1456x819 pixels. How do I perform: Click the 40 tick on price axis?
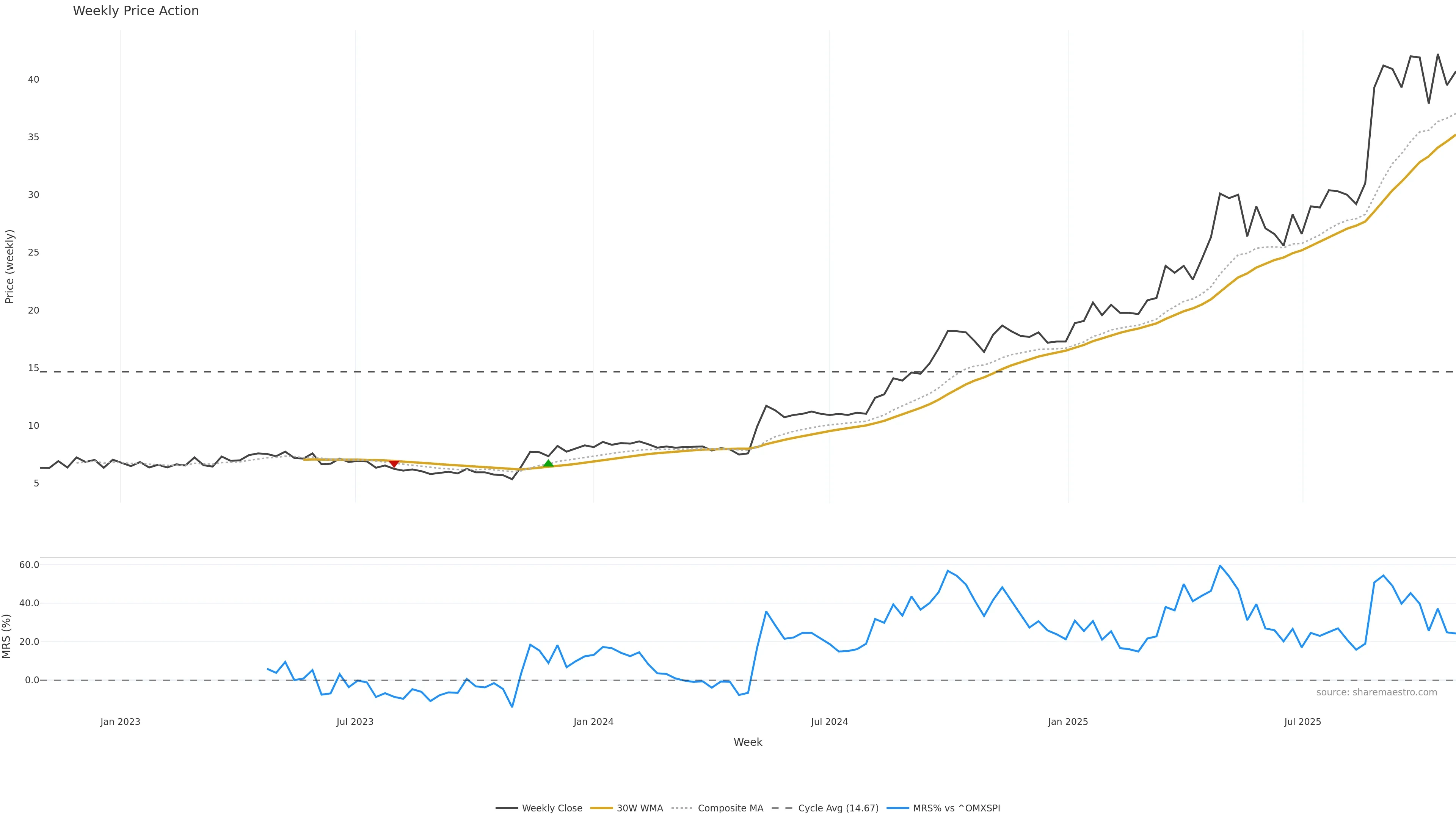(33, 80)
